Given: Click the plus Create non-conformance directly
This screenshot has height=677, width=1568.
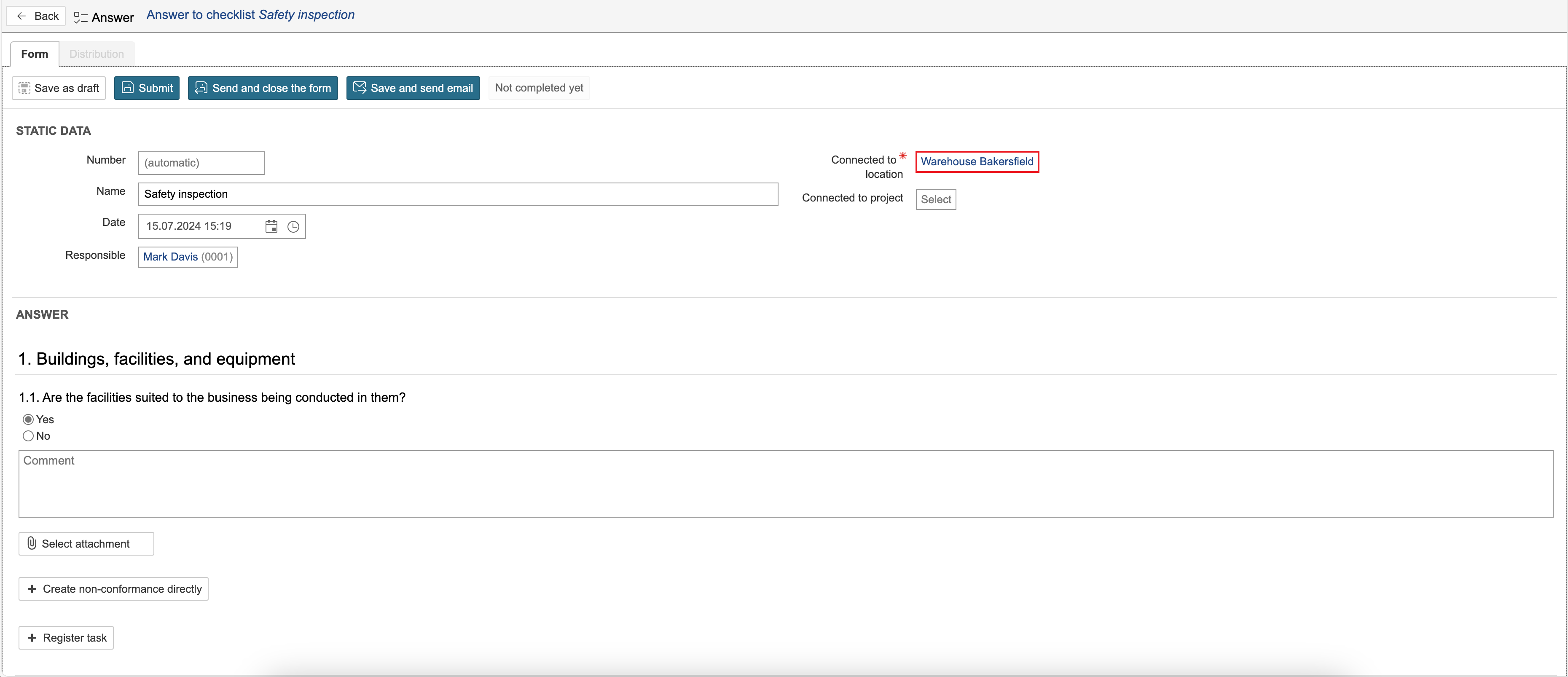Looking at the screenshot, I should (114, 589).
